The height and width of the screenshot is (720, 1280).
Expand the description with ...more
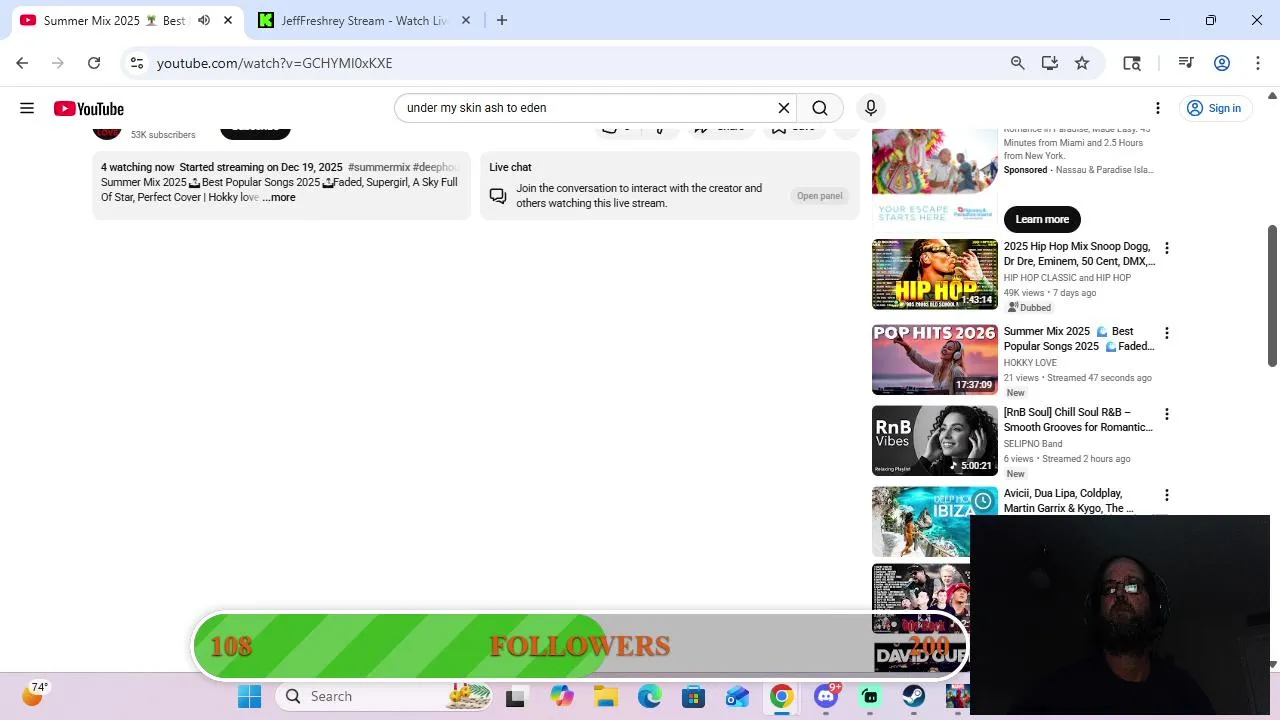[279, 198]
